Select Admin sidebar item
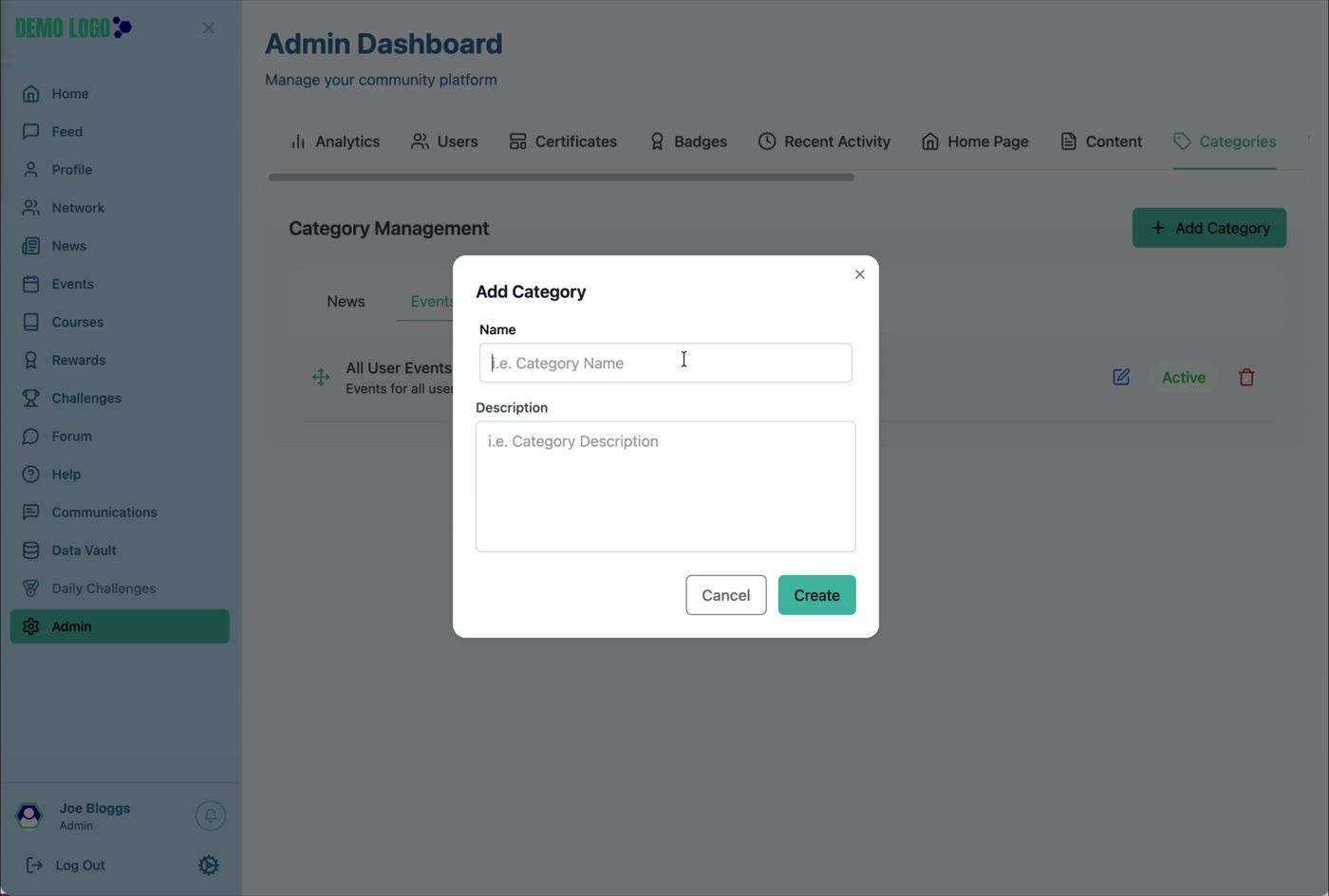This screenshot has width=1329, height=896. click(x=120, y=626)
